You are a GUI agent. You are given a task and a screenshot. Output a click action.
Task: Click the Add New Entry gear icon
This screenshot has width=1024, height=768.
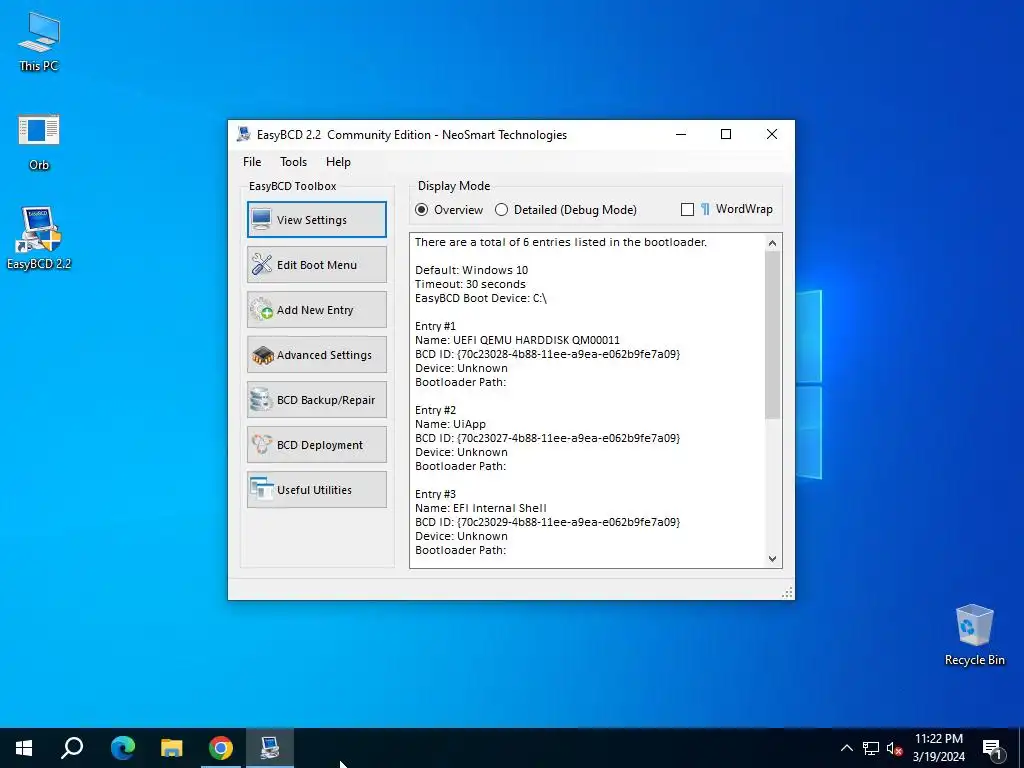point(262,310)
